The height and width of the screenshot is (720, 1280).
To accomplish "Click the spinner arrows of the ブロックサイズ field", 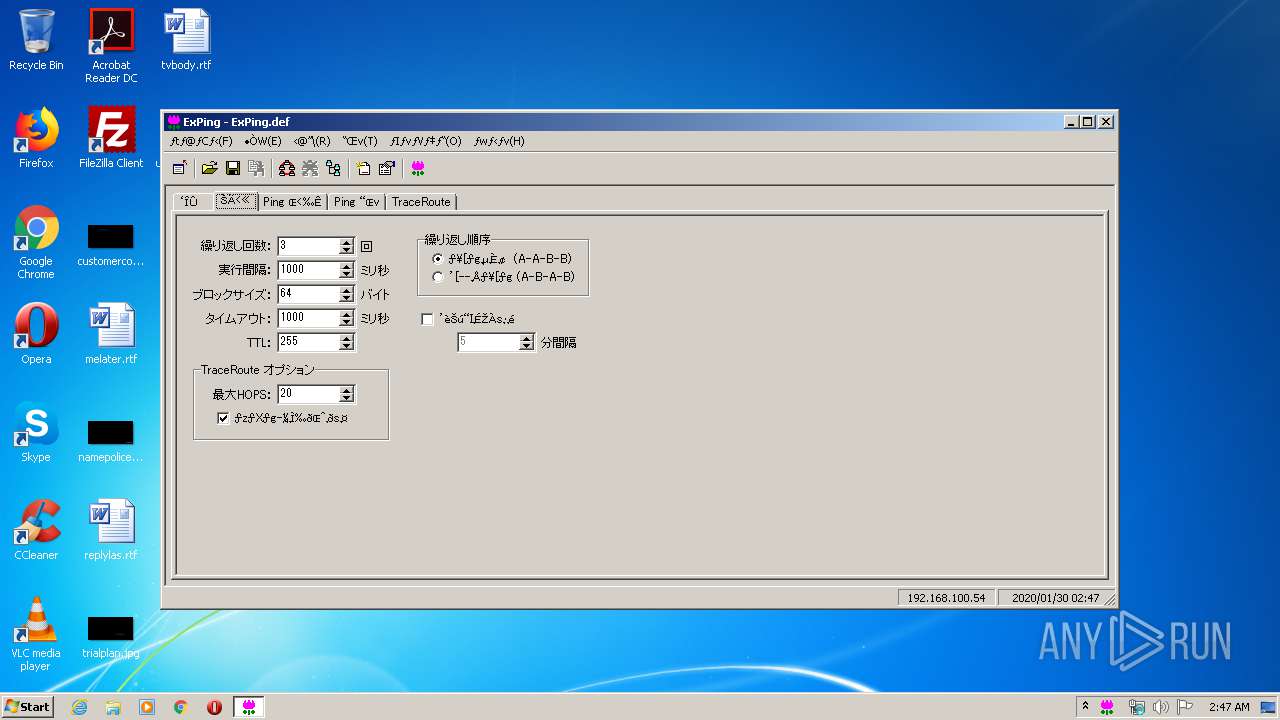I will (347, 294).
